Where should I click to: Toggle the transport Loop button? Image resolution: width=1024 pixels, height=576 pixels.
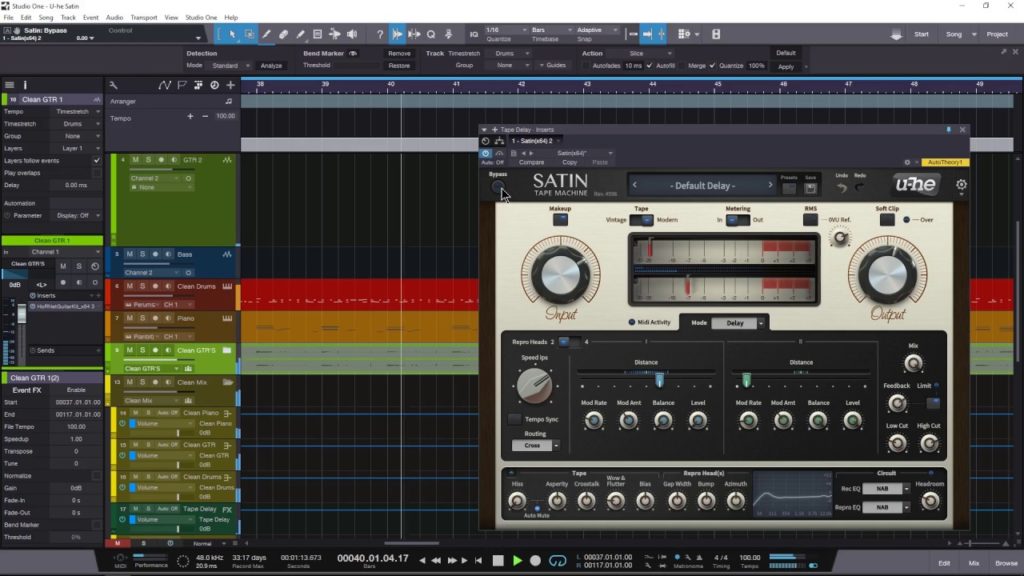(x=559, y=561)
